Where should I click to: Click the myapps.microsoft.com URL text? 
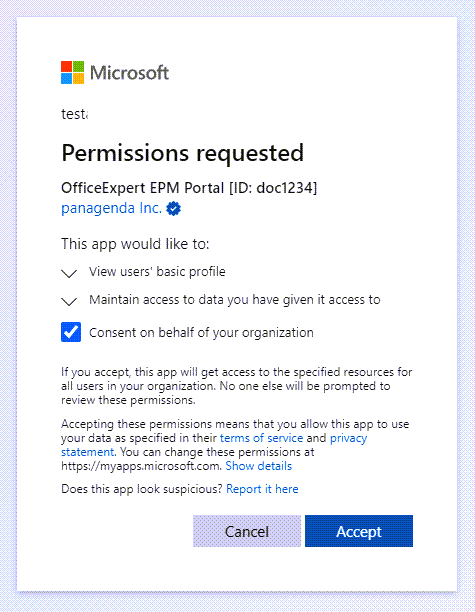click(x=141, y=466)
